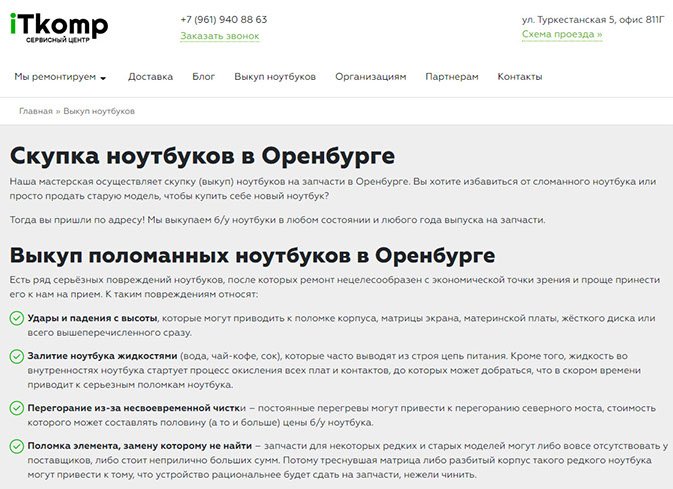This screenshot has height=489, width=673.
Task: Click the paragraph starting Есть ряд серьёзных повреждений
Action: (335, 287)
